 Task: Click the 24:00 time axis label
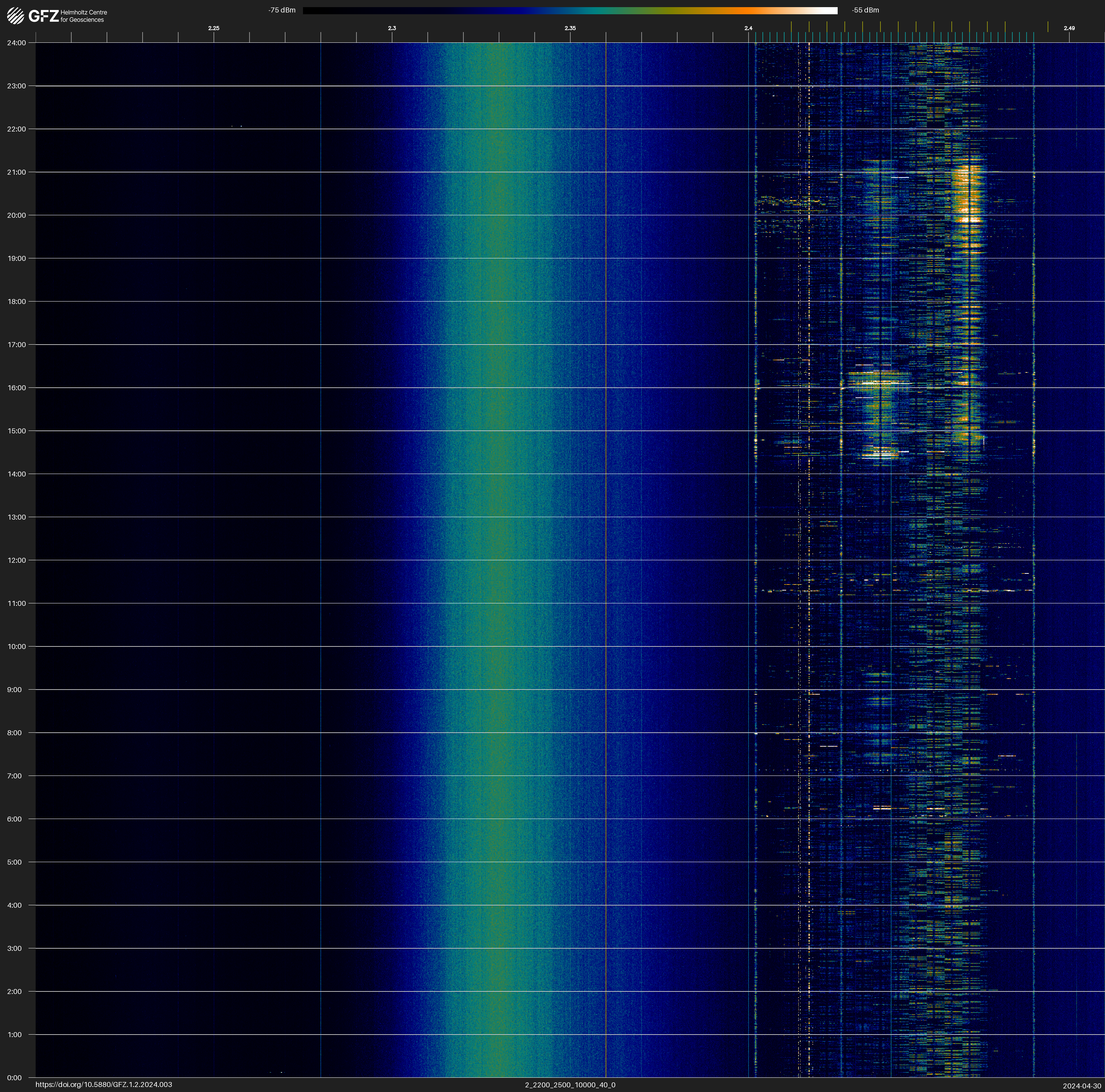click(16, 43)
